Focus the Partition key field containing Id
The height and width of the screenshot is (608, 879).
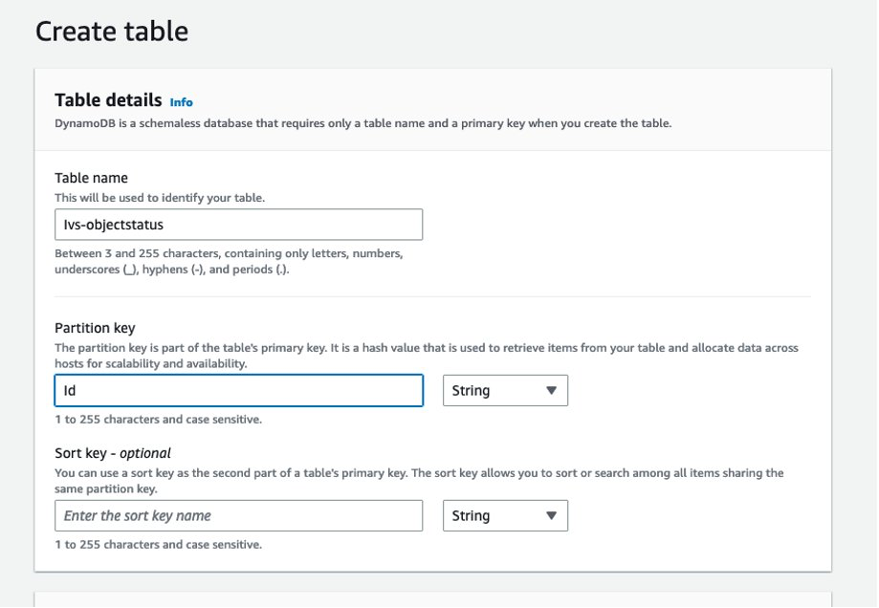click(x=239, y=391)
